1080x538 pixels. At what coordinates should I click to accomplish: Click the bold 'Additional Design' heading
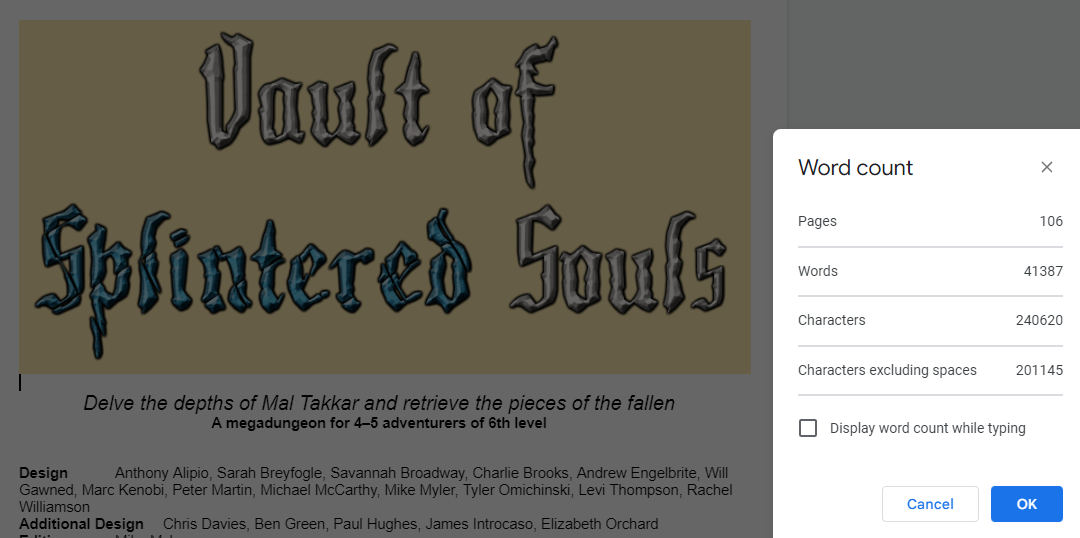(x=81, y=524)
